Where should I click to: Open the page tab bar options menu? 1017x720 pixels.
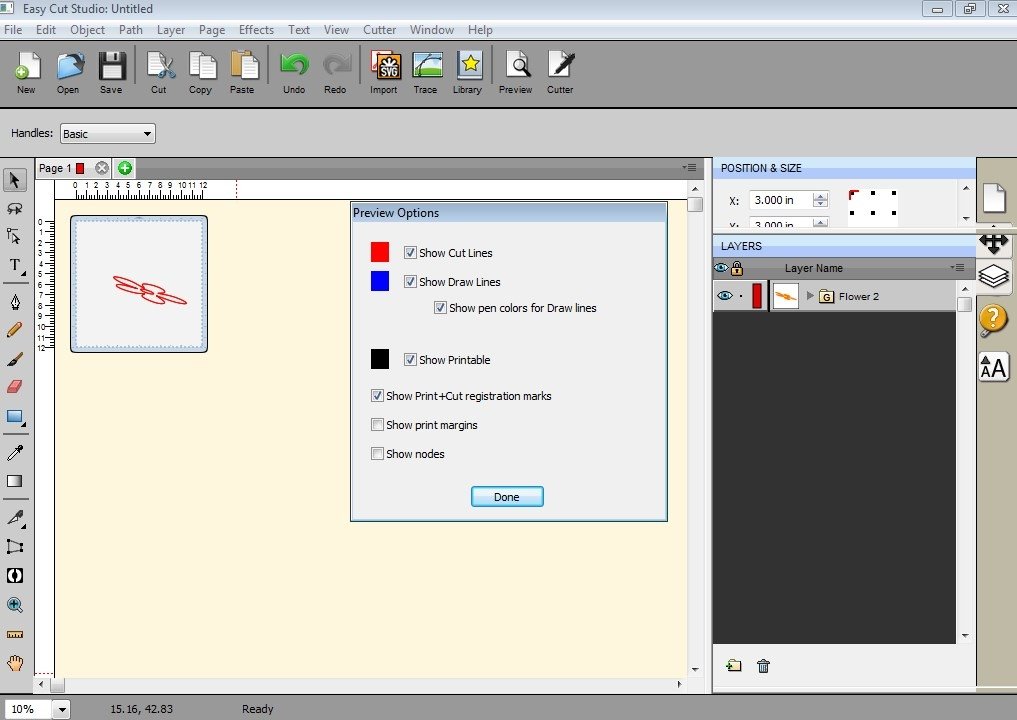coord(689,167)
